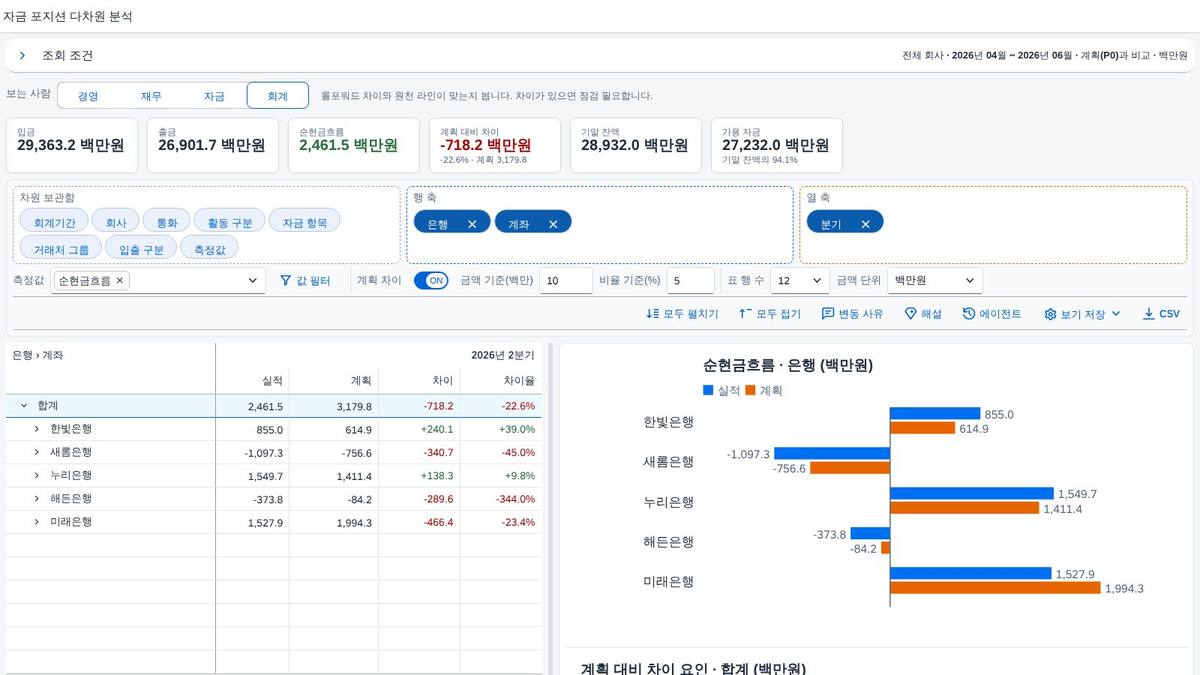Viewport: 1200px width, 675px height.
Task: Click the 새롬은행 actual bar -1,097.3
Action: [832, 454]
